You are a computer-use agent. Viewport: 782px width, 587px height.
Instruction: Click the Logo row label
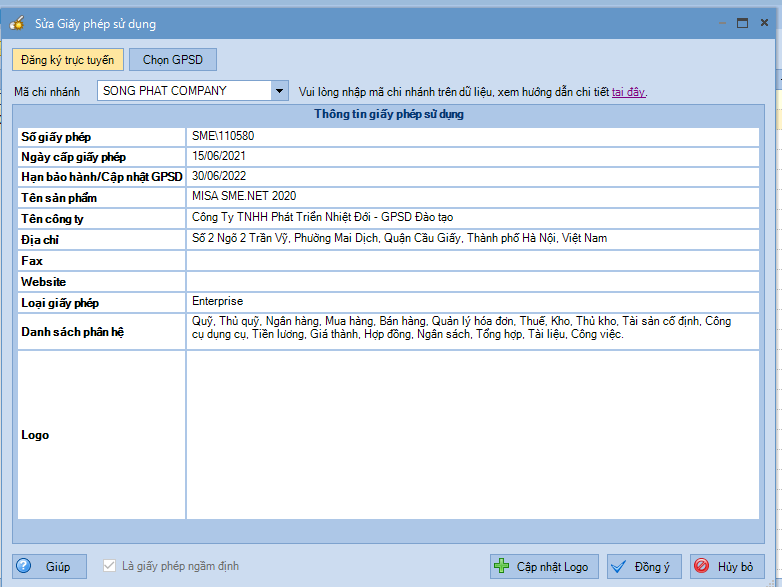(x=35, y=435)
